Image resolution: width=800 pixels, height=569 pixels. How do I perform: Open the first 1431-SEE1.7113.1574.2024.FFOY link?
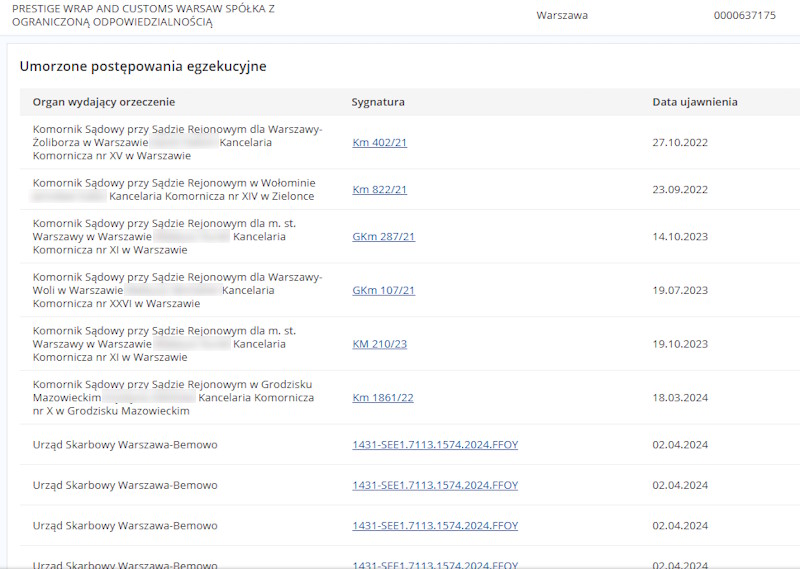(x=435, y=445)
